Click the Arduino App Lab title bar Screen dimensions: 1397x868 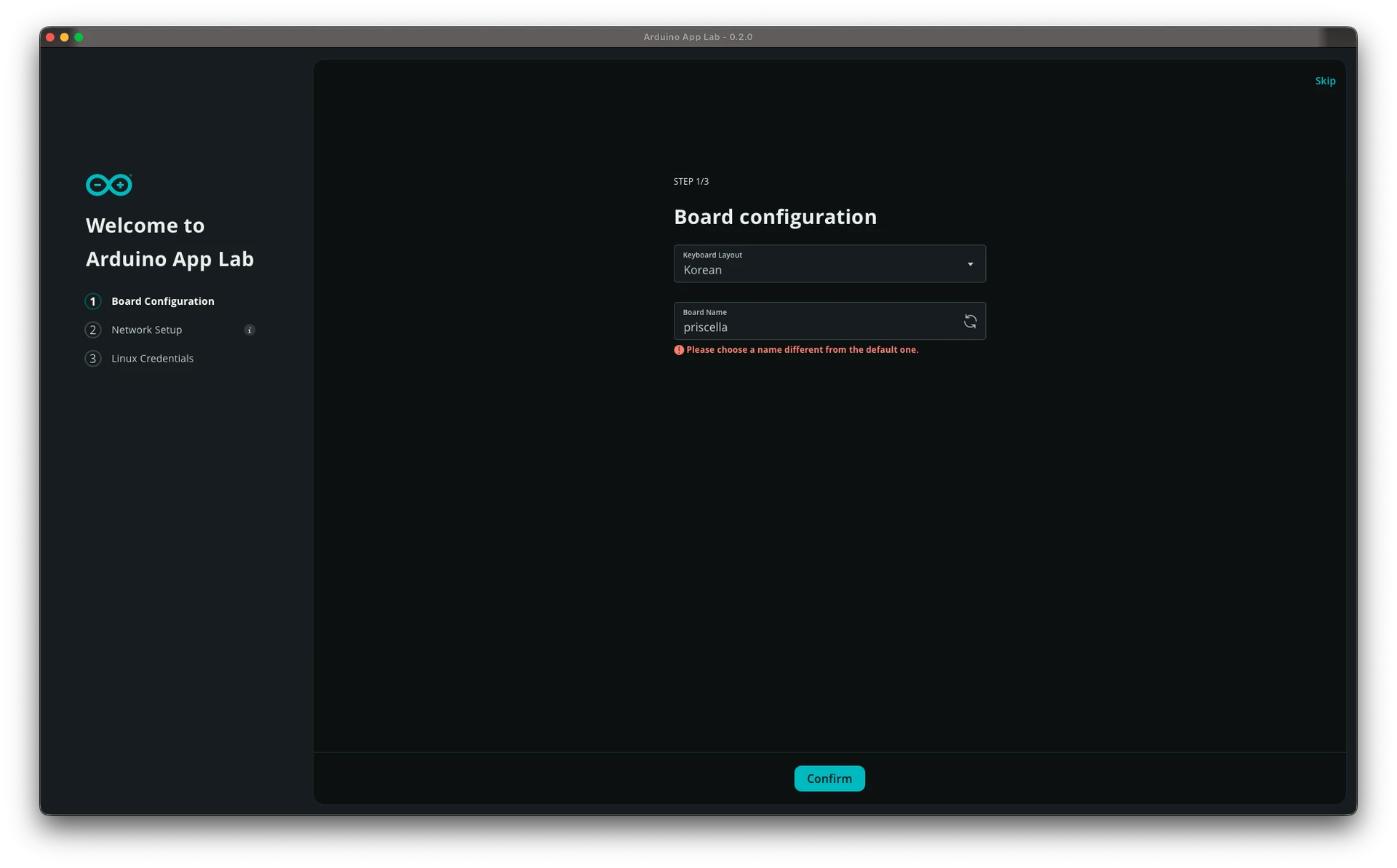696,37
